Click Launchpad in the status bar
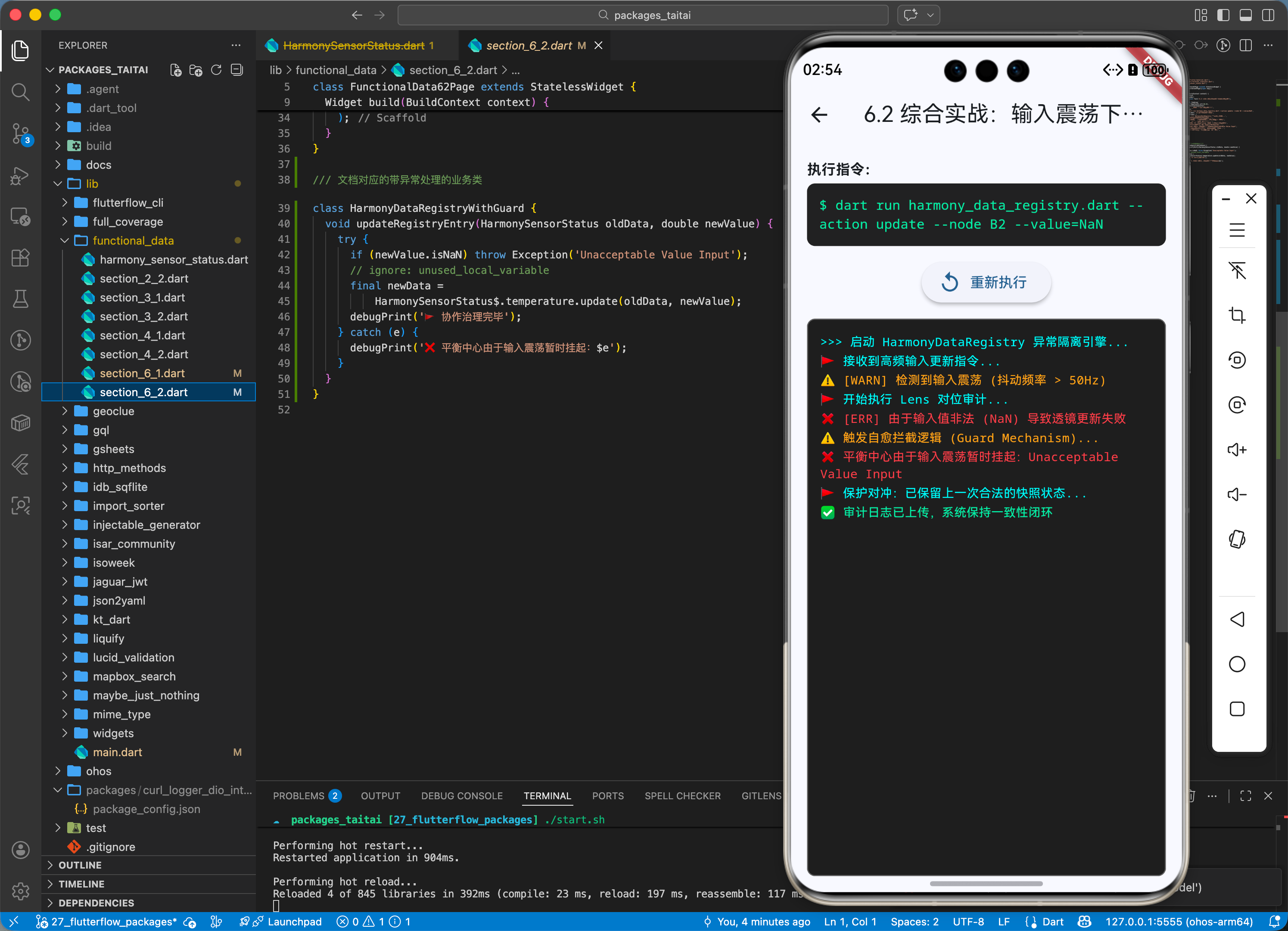The image size is (1288, 931). 294,922
